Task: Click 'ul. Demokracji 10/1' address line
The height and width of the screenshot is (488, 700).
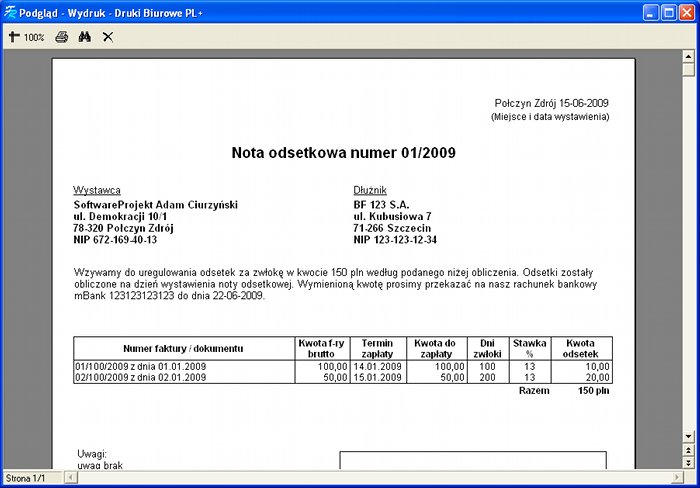Action: [121, 217]
